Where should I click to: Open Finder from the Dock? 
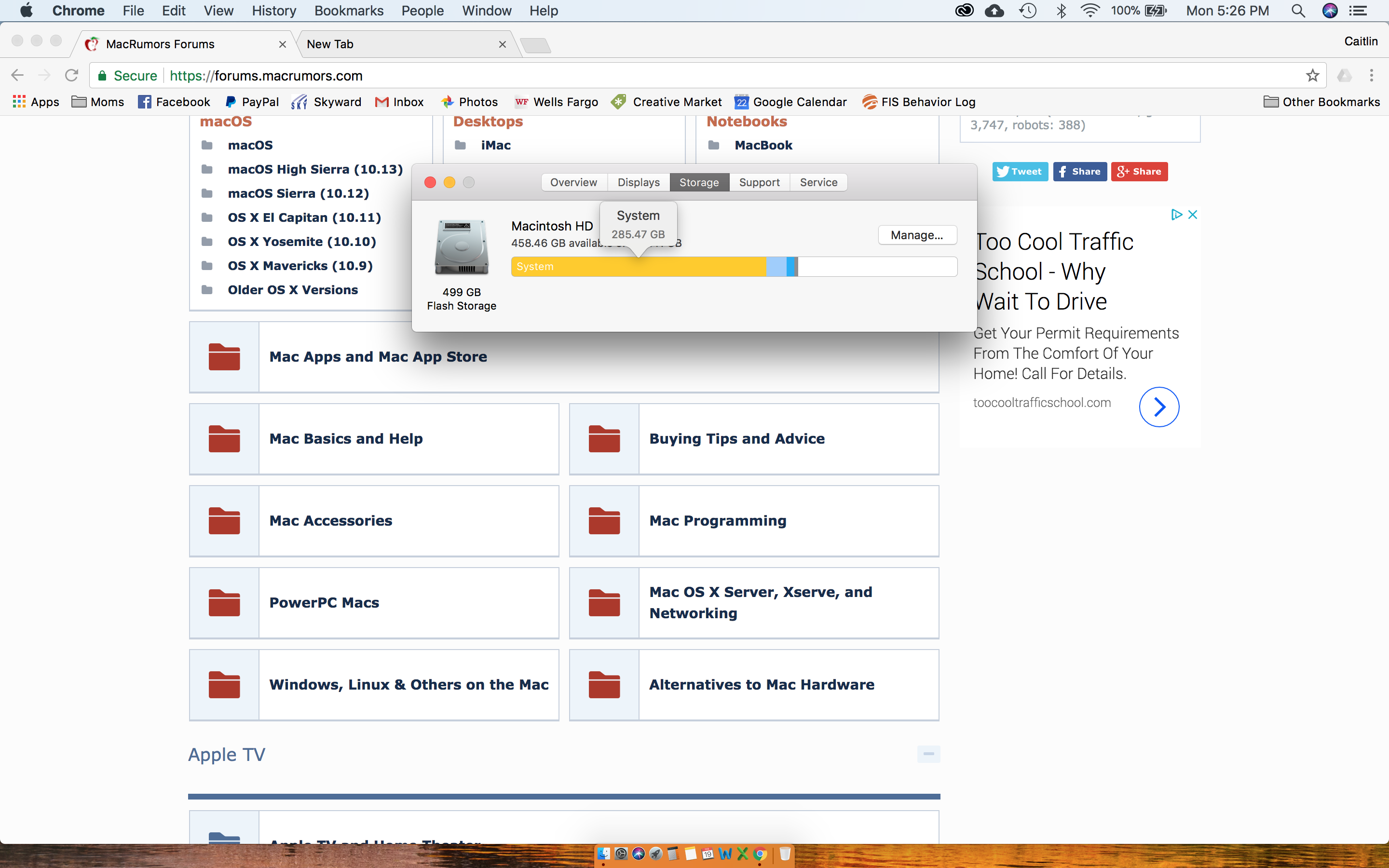(604, 854)
